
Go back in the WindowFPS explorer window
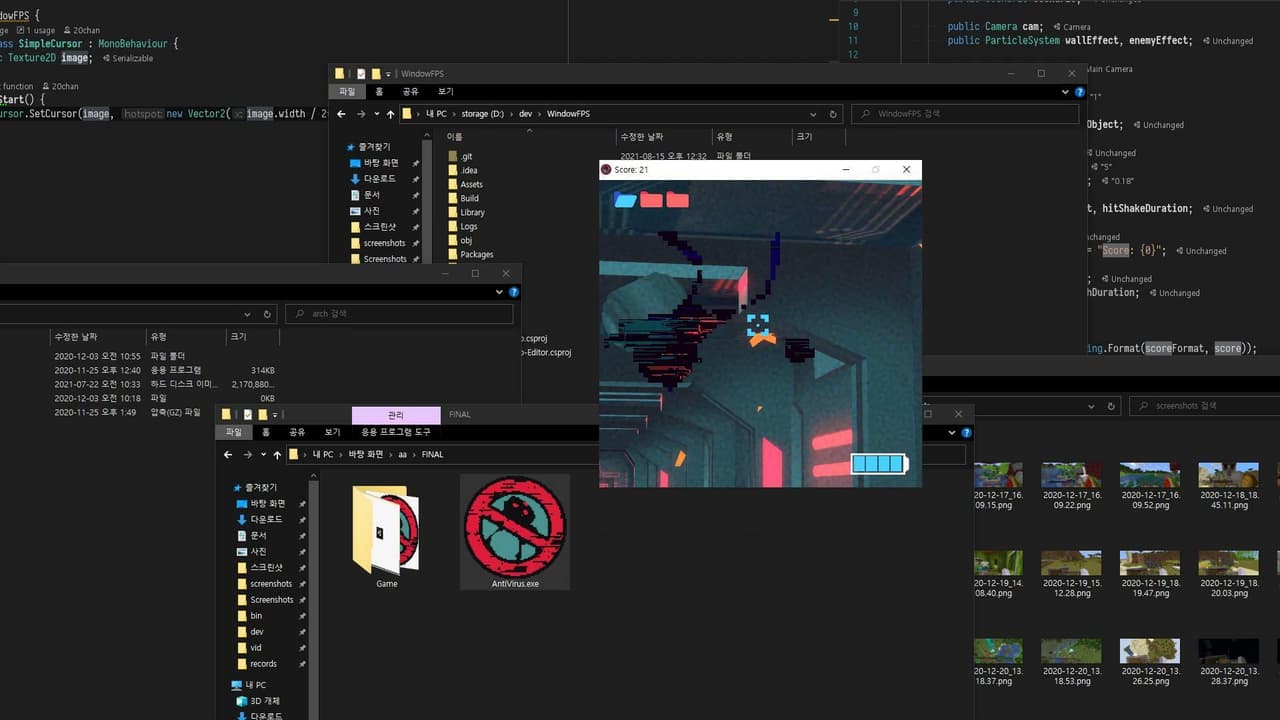tap(341, 114)
